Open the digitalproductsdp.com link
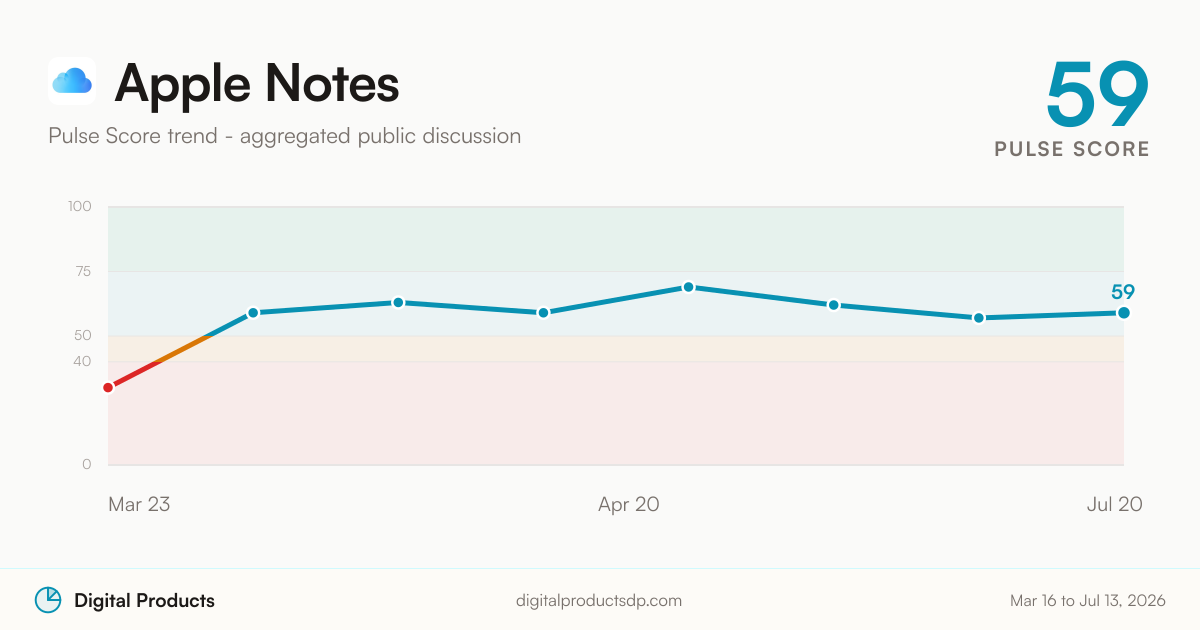The width and height of the screenshot is (1200, 630). [599, 601]
